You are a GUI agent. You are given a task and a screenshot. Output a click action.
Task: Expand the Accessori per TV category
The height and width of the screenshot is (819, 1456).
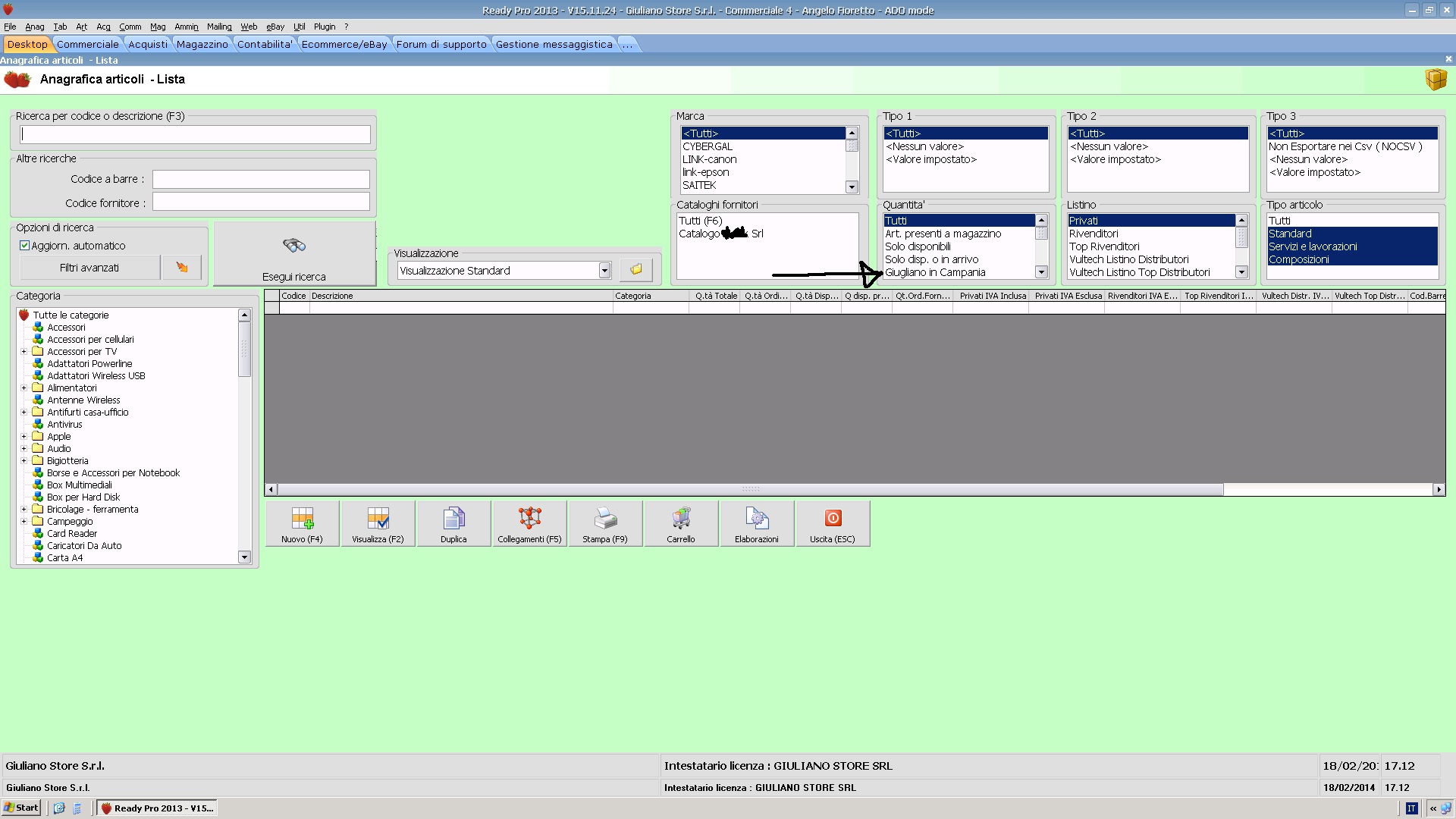click(24, 352)
